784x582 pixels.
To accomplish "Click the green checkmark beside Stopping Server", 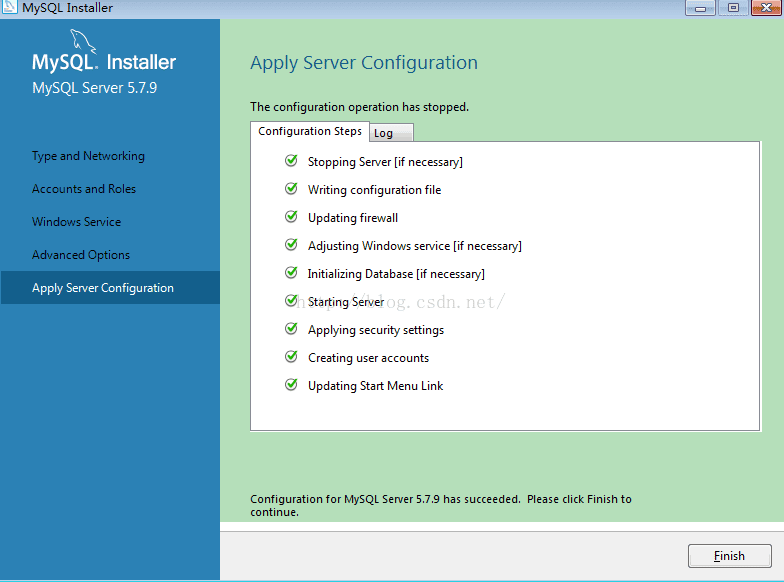I will point(291,160).
